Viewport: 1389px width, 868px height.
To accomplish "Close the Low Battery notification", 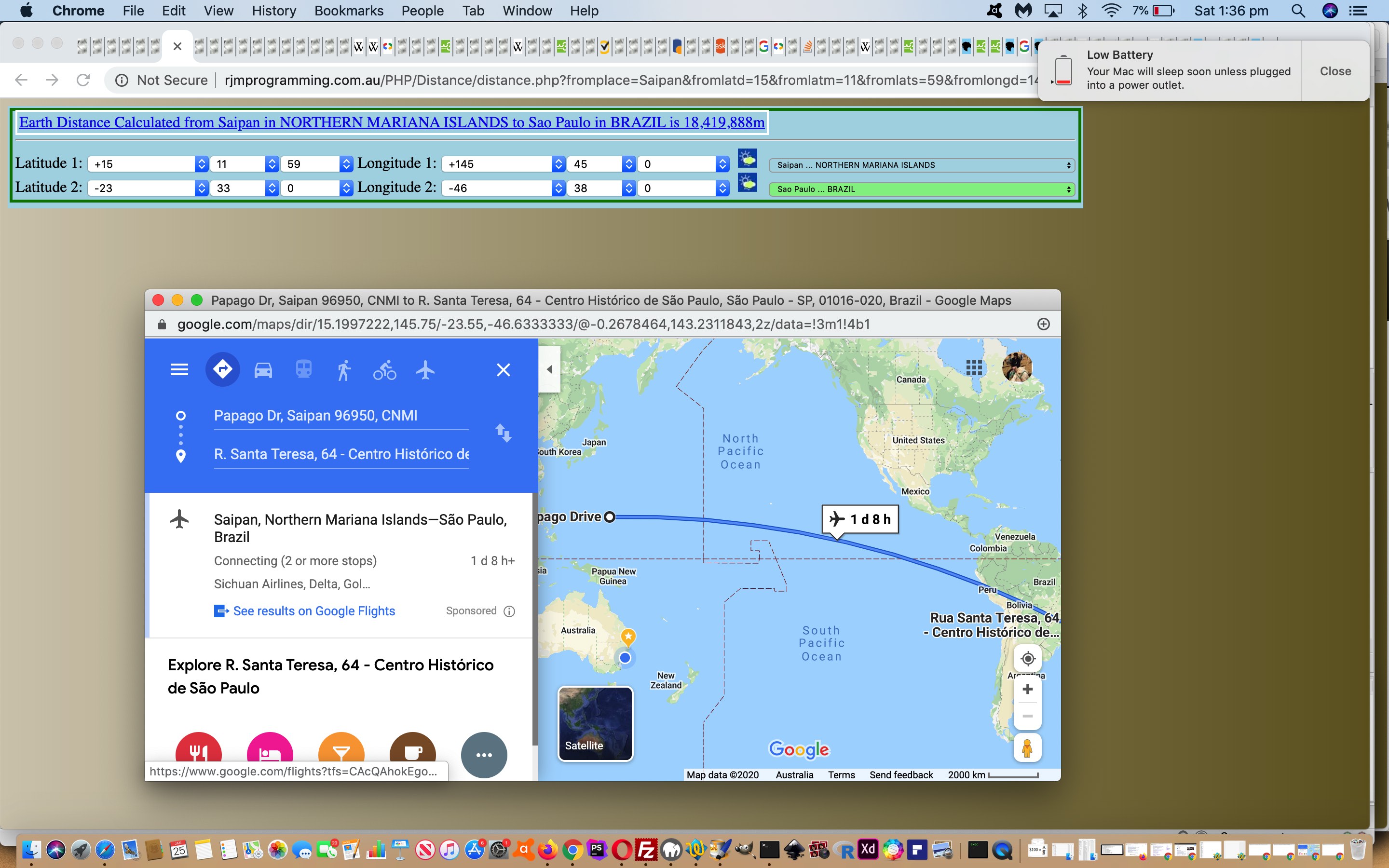I will (1335, 71).
